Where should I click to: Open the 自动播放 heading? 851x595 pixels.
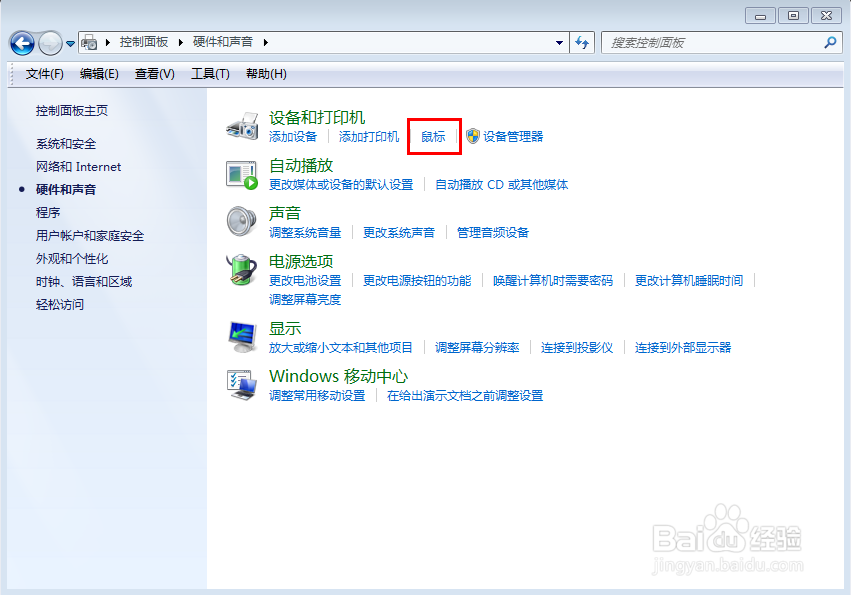click(x=301, y=165)
